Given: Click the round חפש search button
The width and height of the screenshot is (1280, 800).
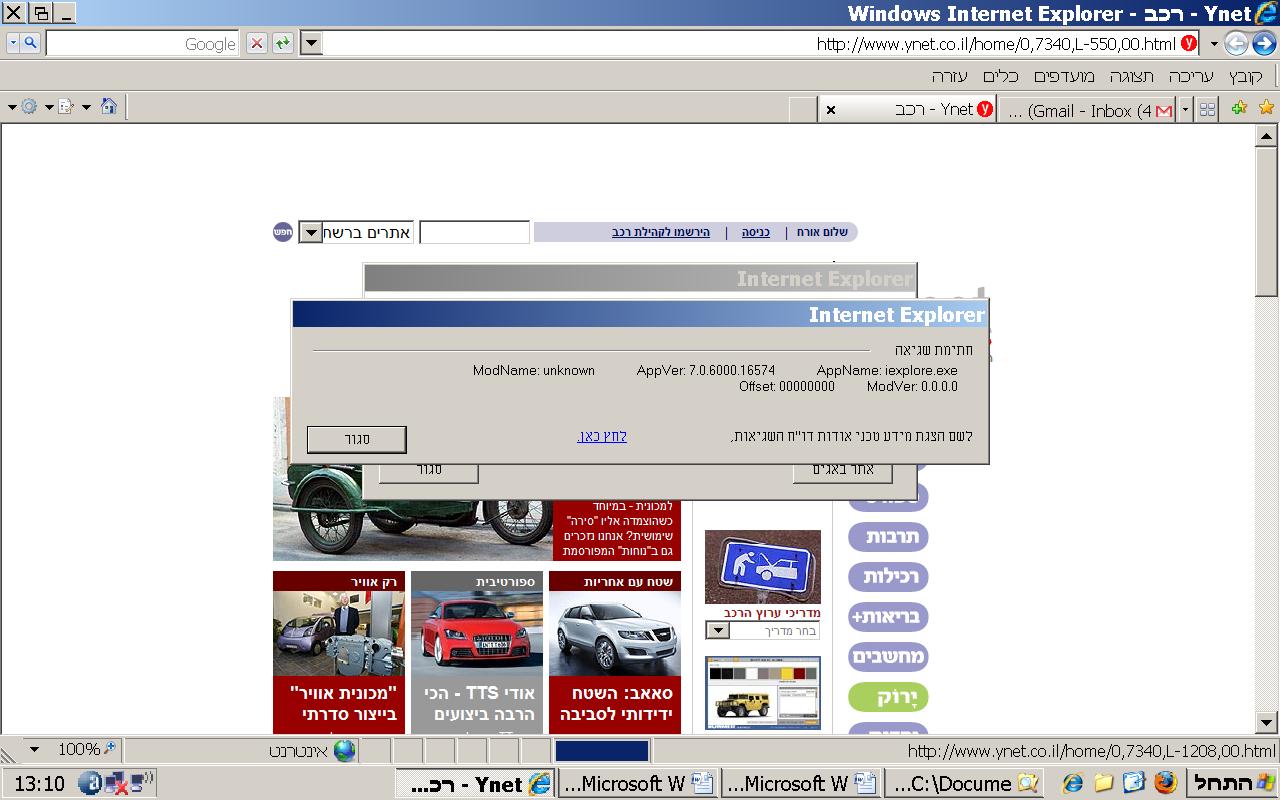Looking at the screenshot, I should pyautogui.click(x=283, y=232).
